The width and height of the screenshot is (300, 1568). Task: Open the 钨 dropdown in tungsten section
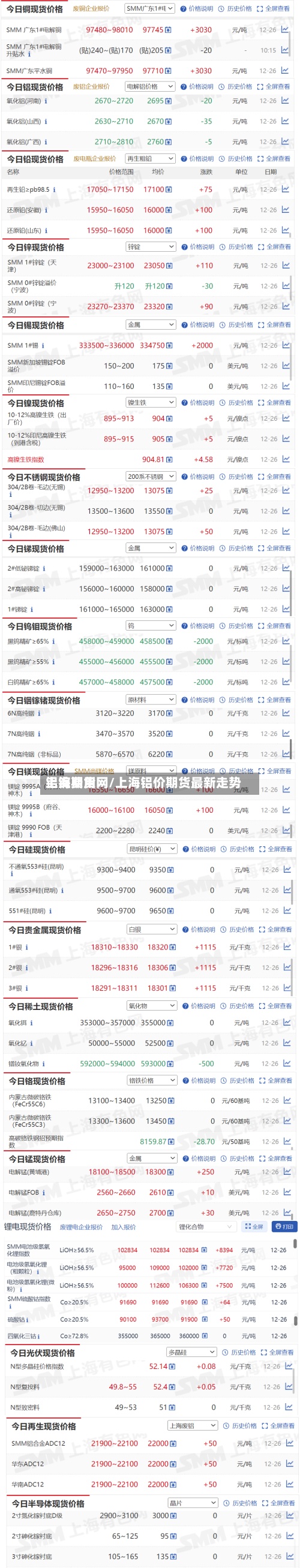(151, 625)
